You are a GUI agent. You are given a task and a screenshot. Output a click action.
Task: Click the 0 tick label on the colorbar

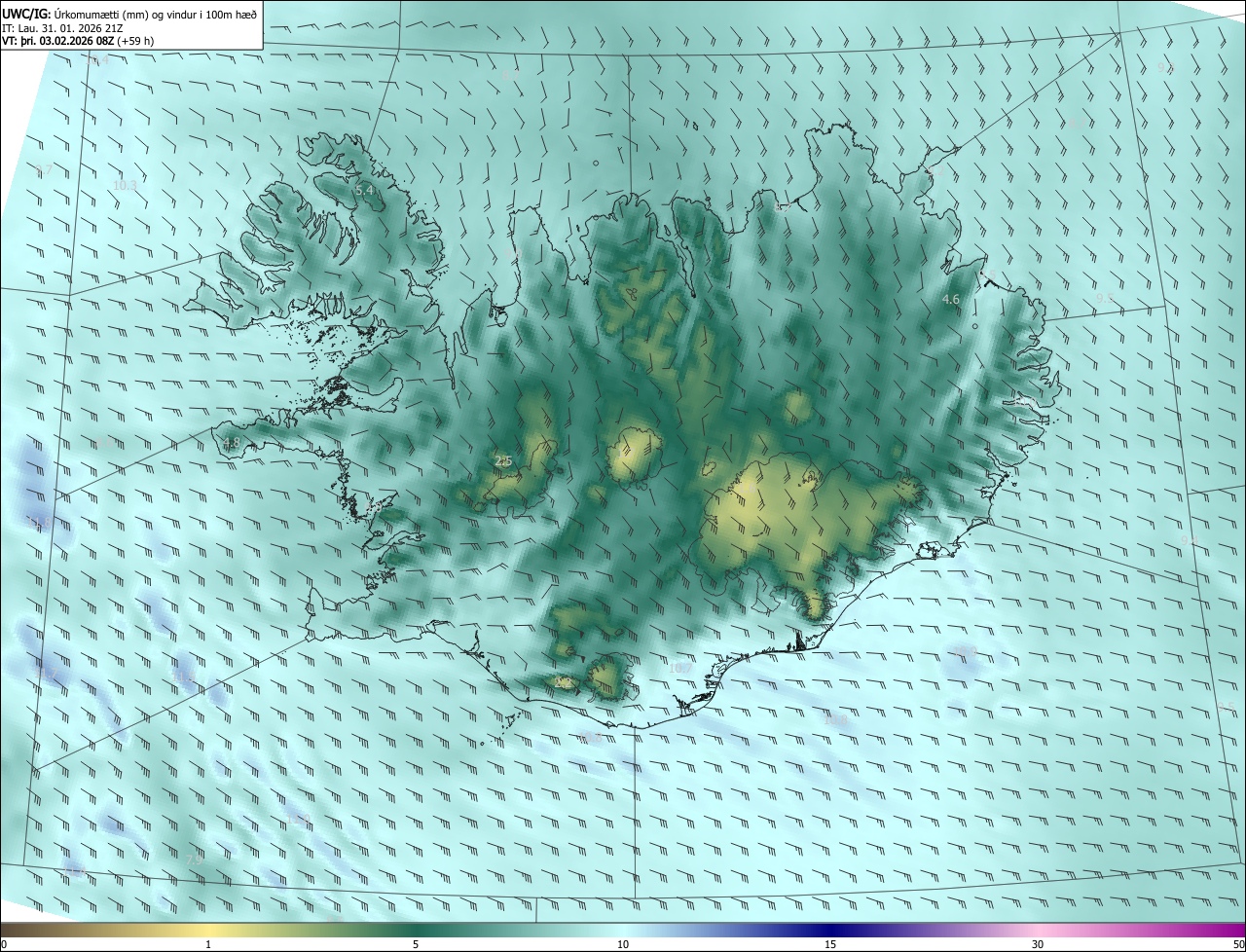(x=4, y=944)
